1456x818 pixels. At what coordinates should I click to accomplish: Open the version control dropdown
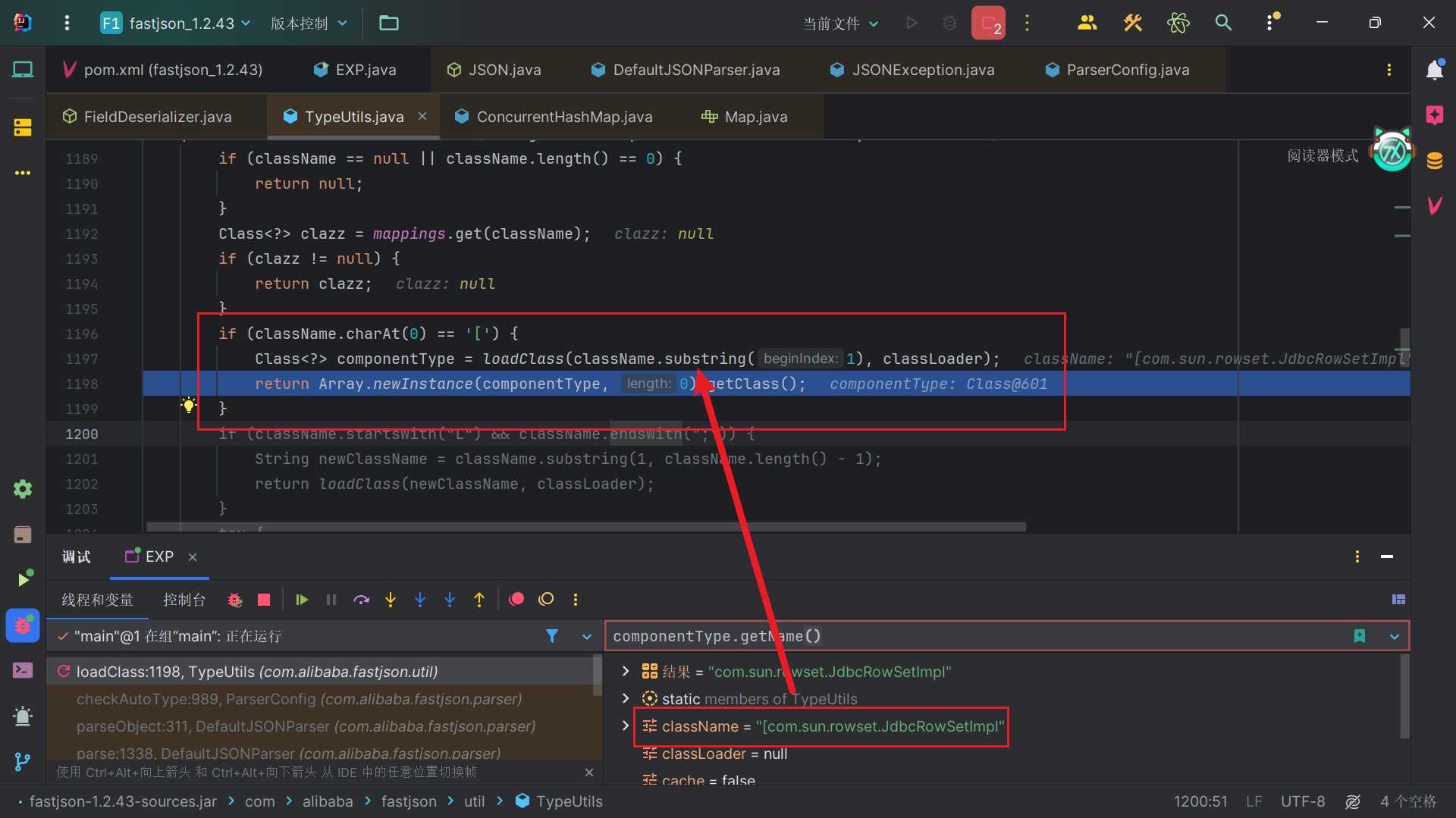pyautogui.click(x=309, y=23)
